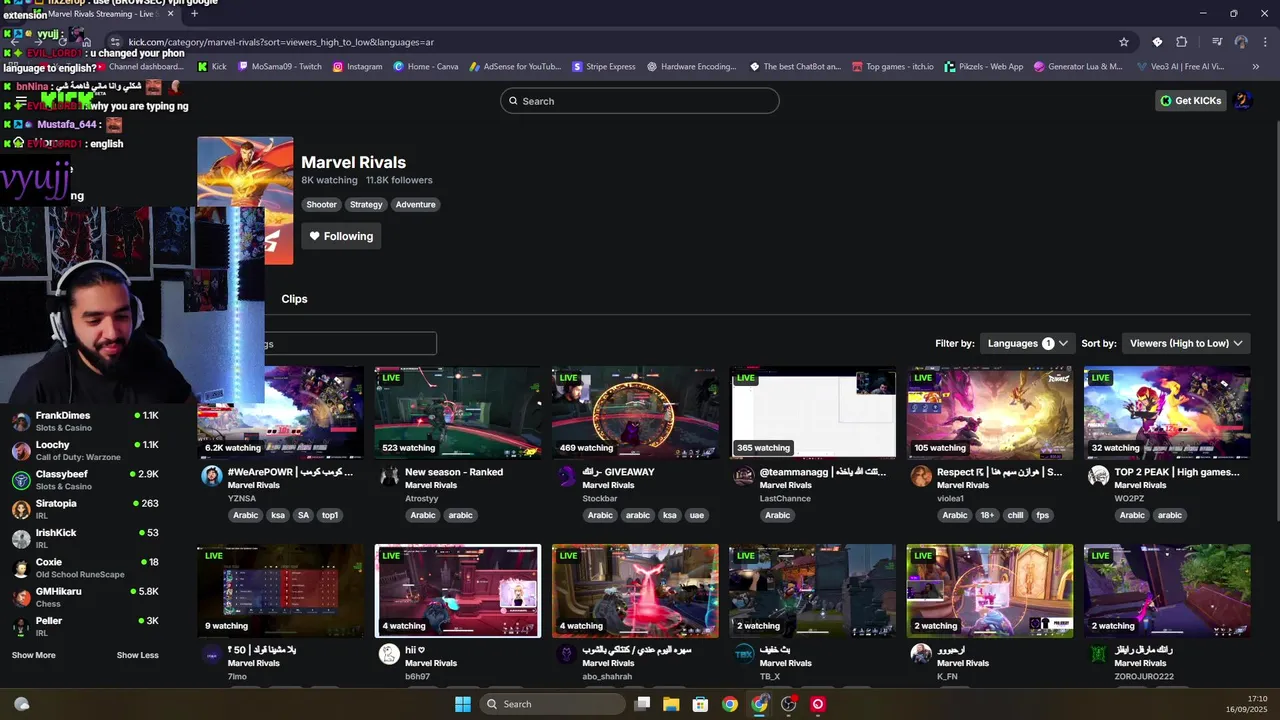Image resolution: width=1280 pixels, height=720 pixels.
Task: Click WO2PZ channel avatar icon
Action: [x=1098, y=476]
